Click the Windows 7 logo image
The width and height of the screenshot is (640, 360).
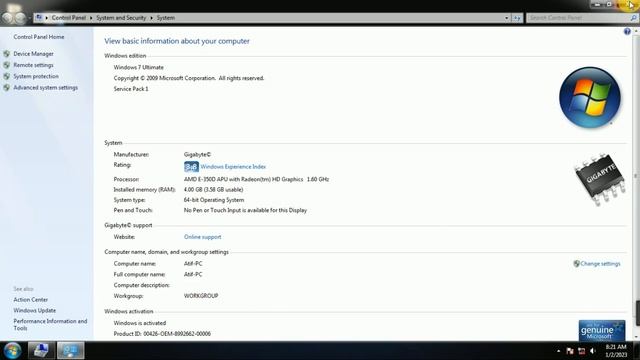tap(590, 98)
